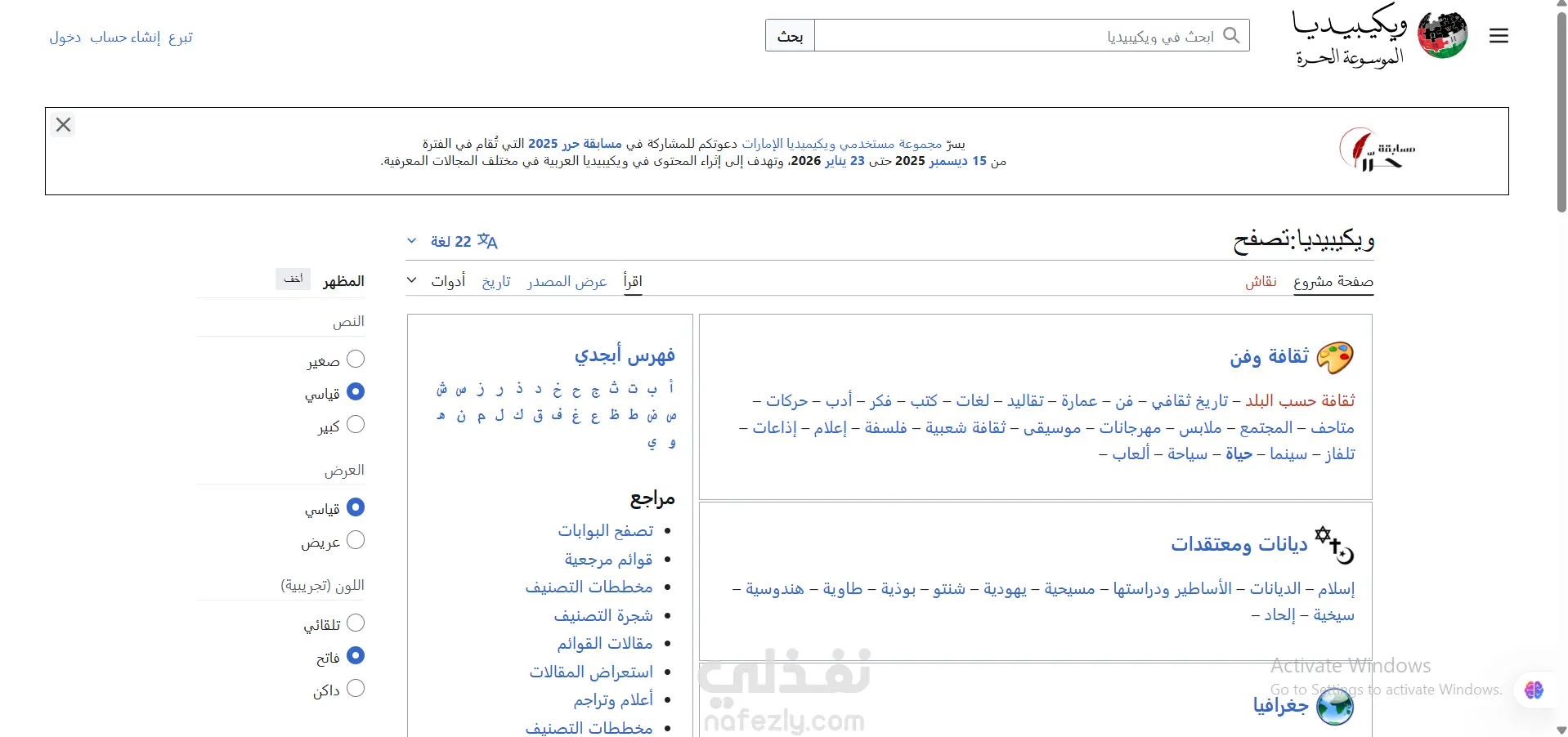Image resolution: width=1568 pixels, height=737 pixels.
Task: Open the 23 يناير date link
Action: [x=845, y=161]
